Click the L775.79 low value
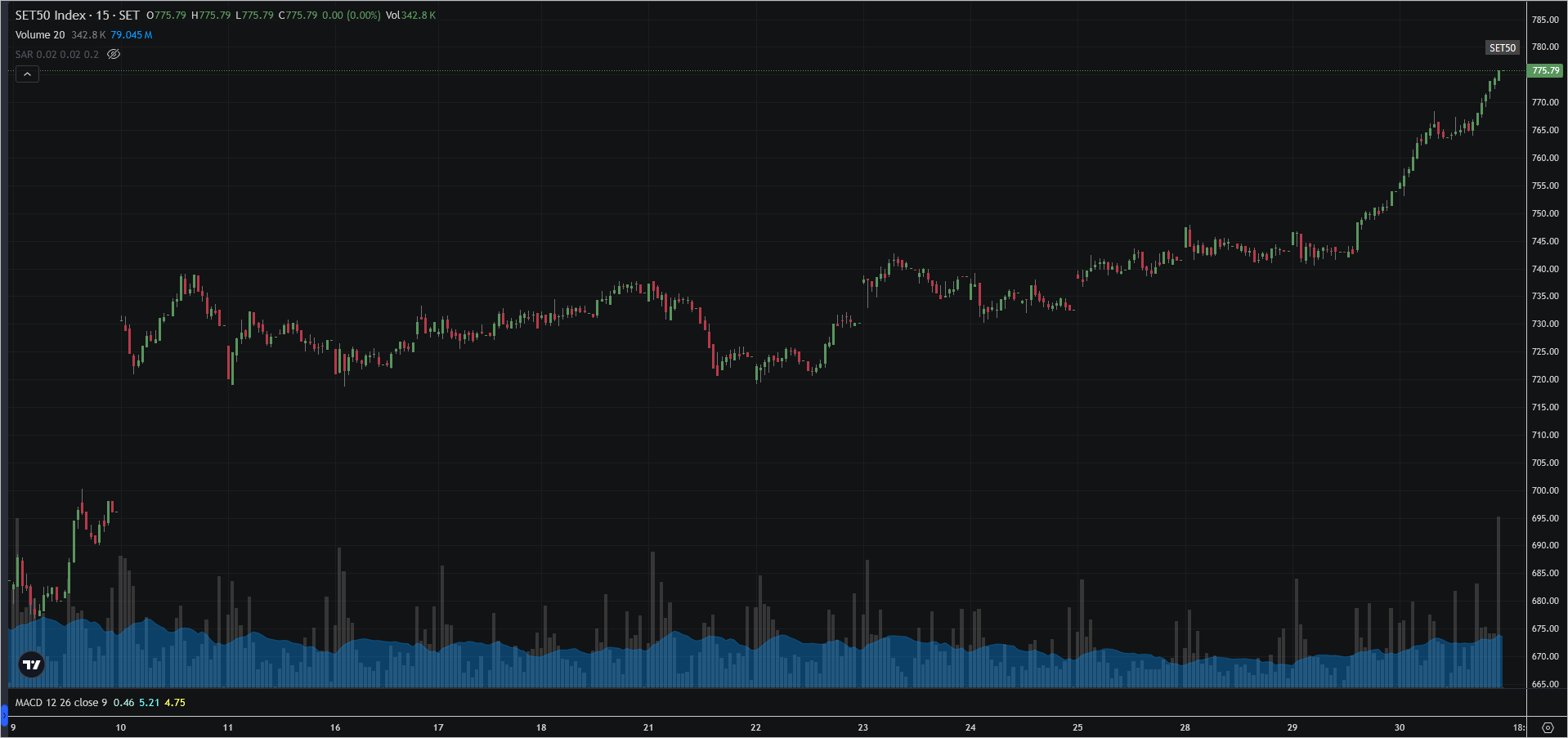This screenshot has height=738, width=1568. (x=254, y=16)
